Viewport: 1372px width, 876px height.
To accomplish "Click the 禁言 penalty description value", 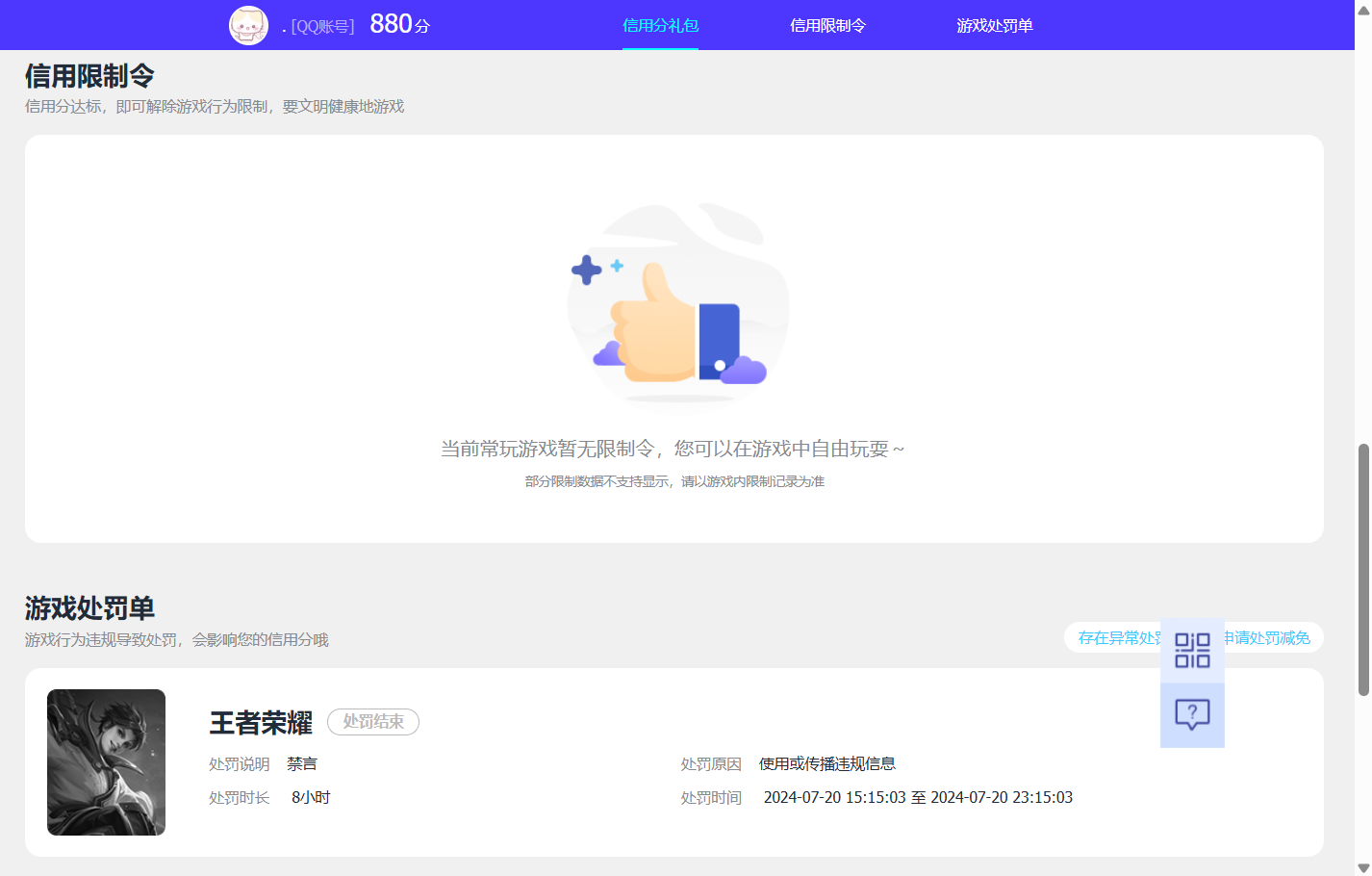I will coord(303,763).
